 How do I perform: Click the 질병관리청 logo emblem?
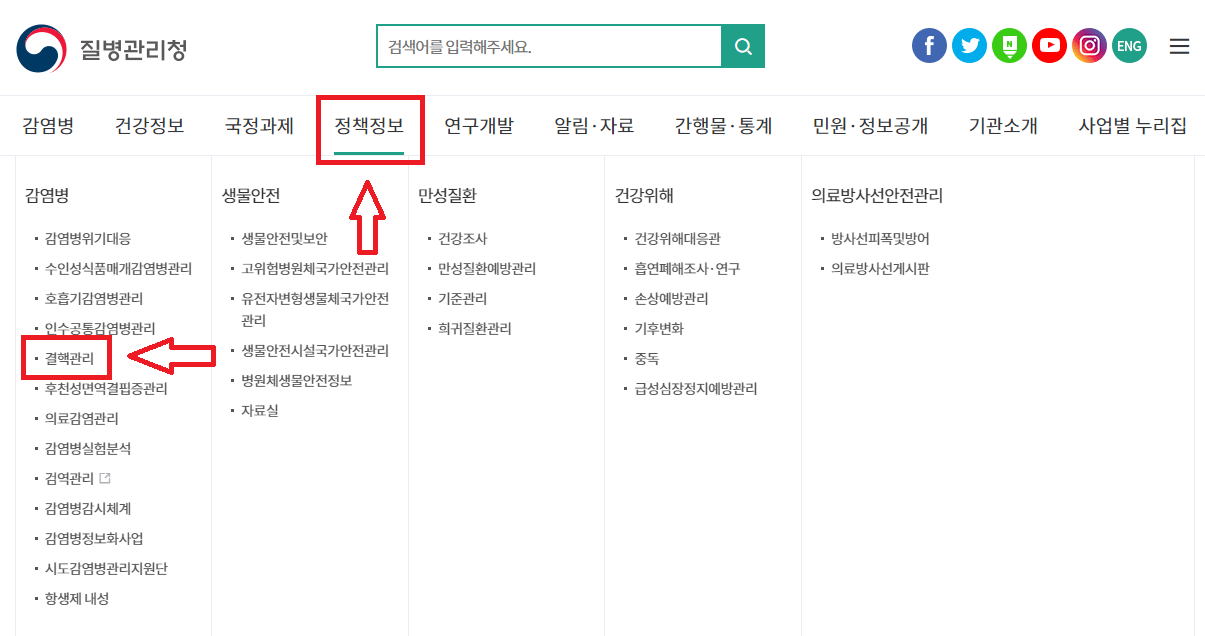(40, 45)
